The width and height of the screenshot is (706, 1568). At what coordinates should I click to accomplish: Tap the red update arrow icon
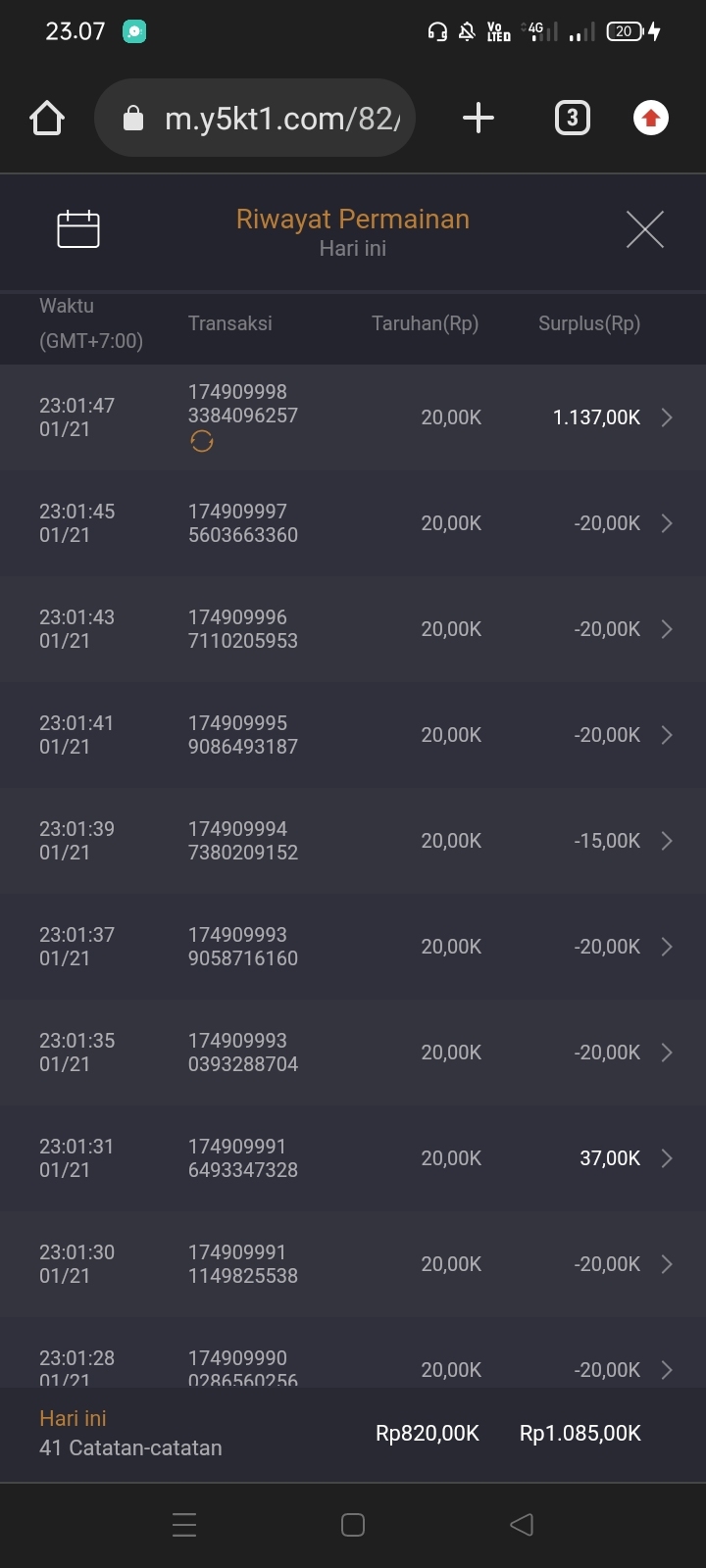click(650, 119)
